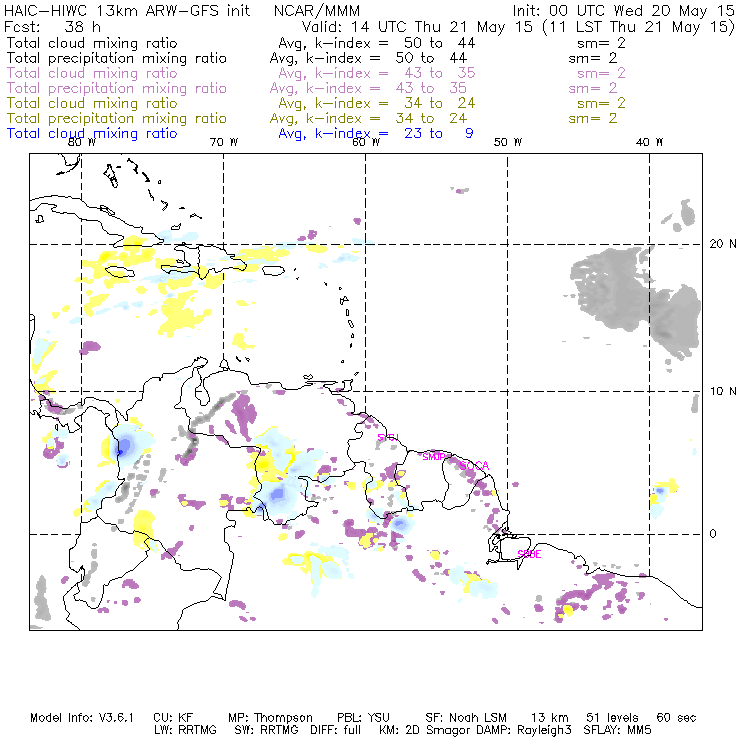The image size is (740, 740).
Task: Click the "50 W" longitude label
Action: (x=508, y=142)
